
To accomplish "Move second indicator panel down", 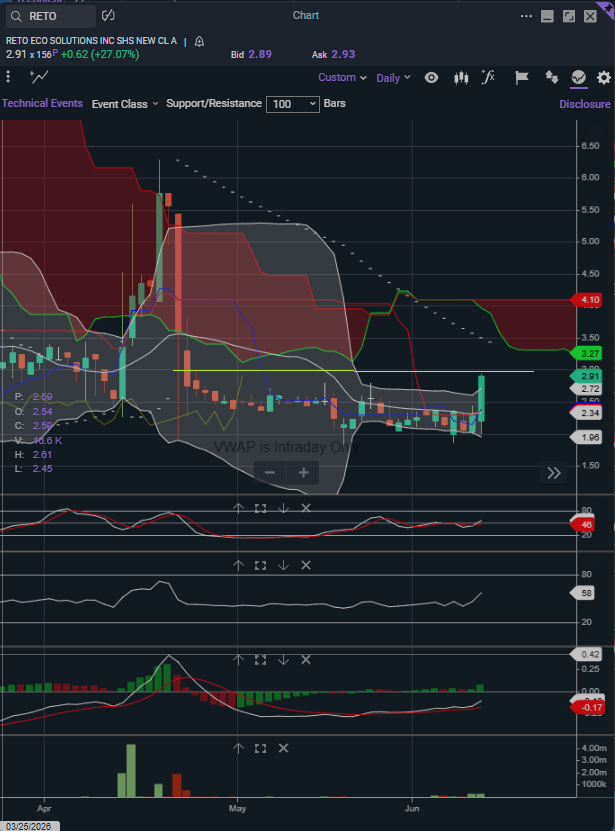I will pos(283,565).
